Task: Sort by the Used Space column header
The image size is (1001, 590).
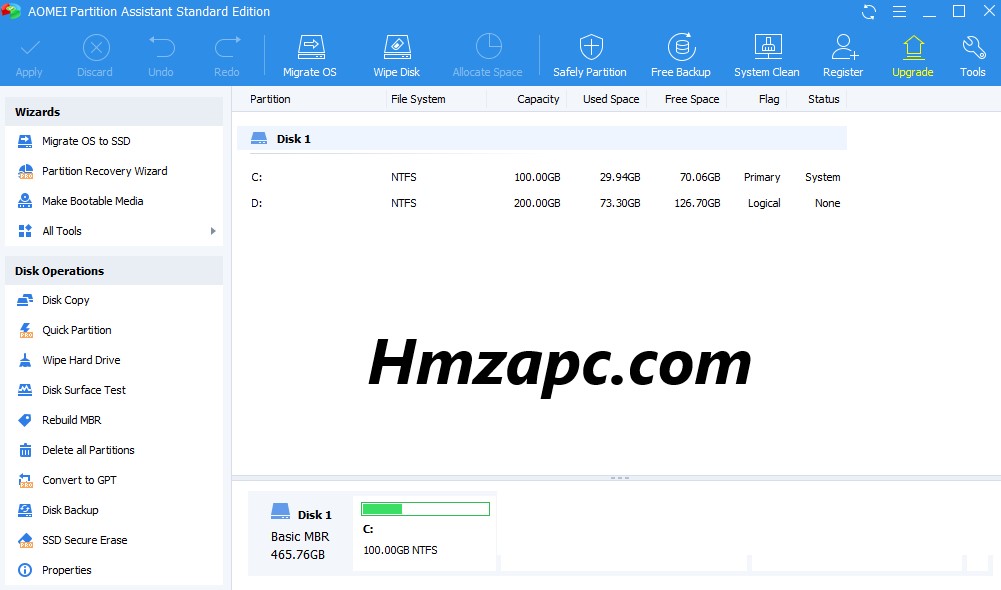Action: [611, 99]
